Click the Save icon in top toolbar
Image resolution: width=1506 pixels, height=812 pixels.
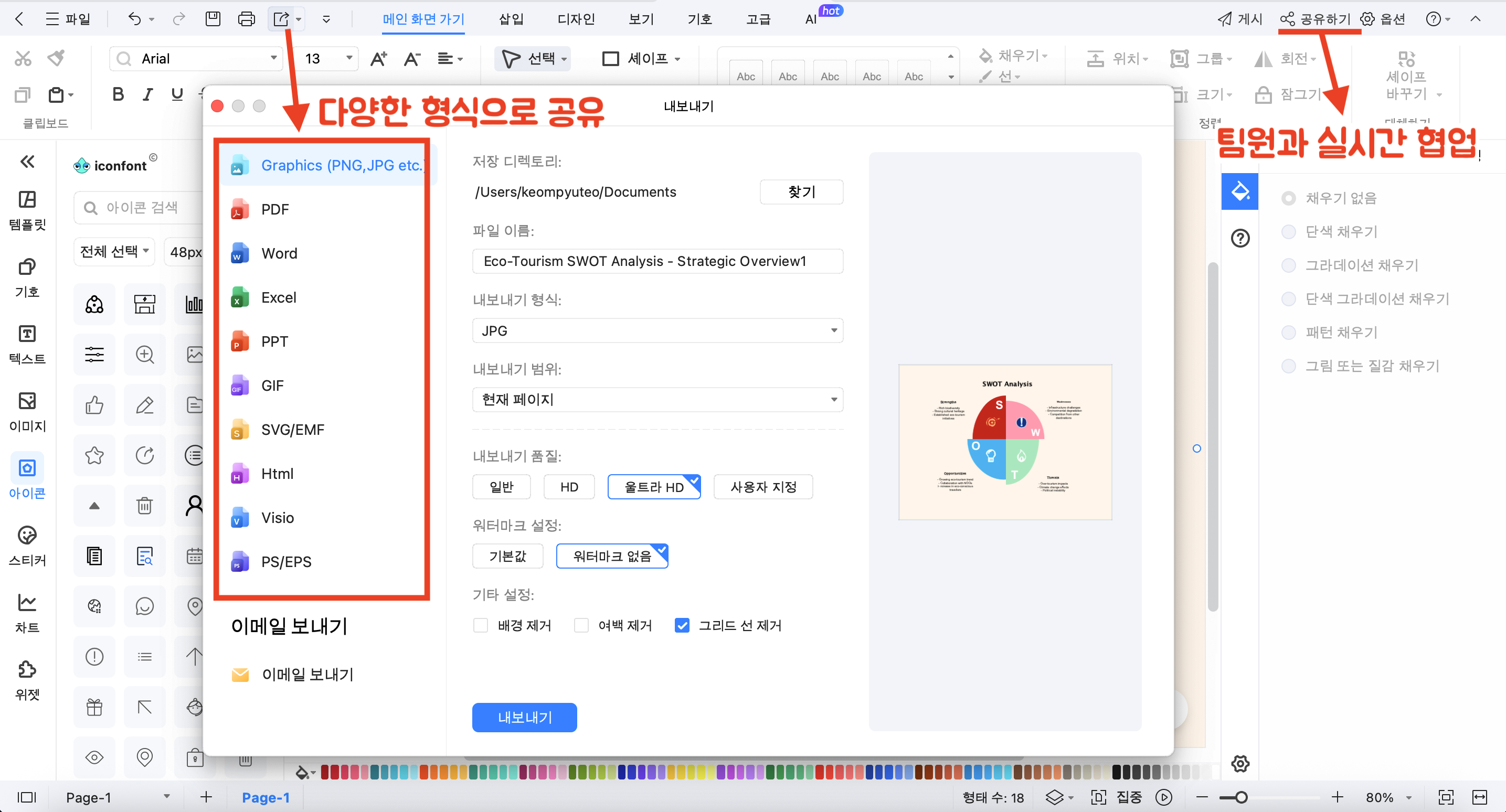point(213,19)
